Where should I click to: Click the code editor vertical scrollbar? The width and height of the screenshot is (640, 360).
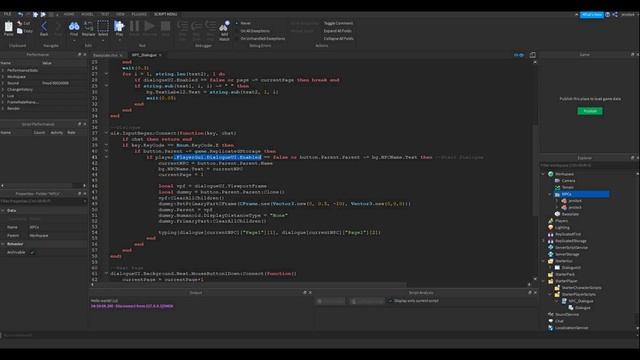(535, 171)
